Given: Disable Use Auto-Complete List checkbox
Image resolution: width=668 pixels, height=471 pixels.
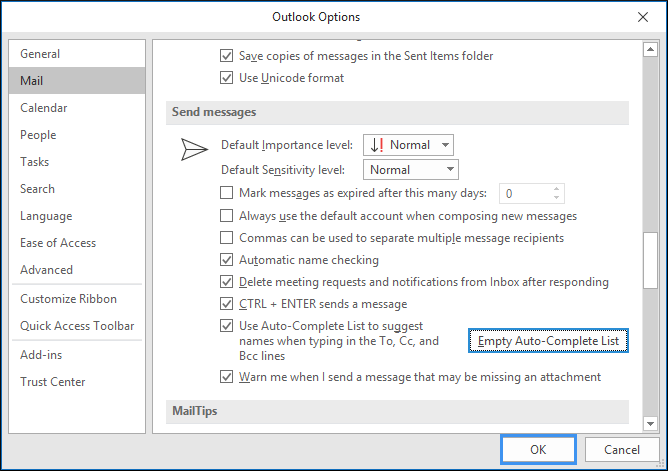Looking at the screenshot, I should [x=226, y=326].
